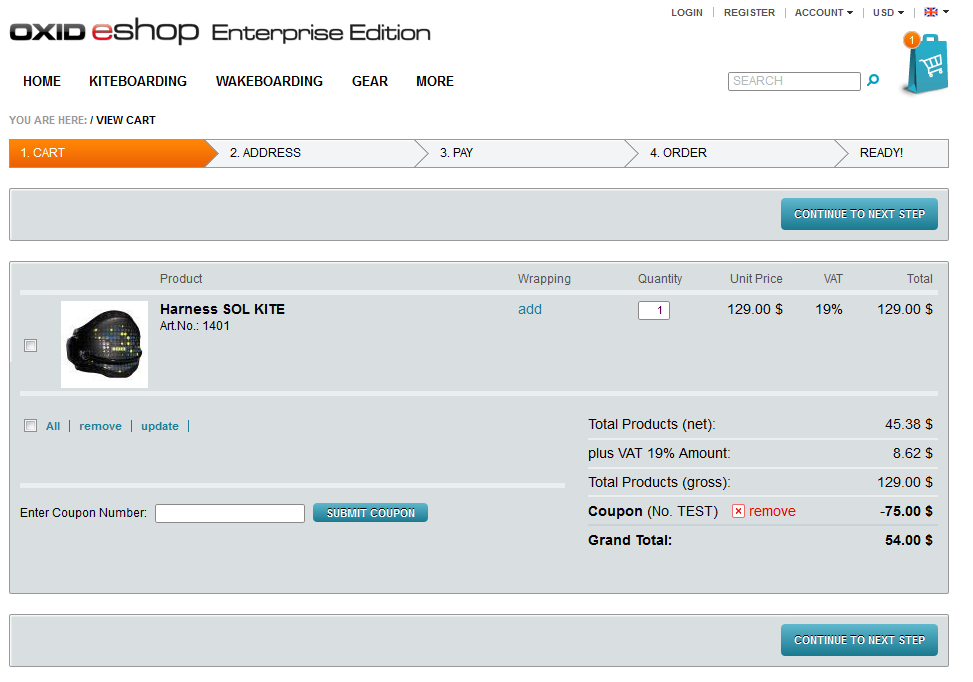This screenshot has width=973, height=682.
Task: Open the USD currency dropdown
Action: [887, 13]
